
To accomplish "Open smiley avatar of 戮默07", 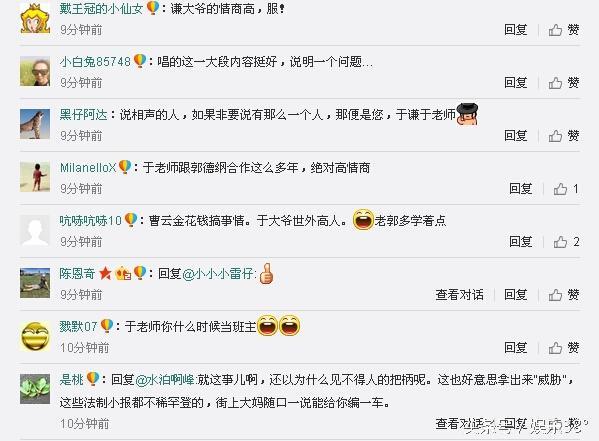I will point(35,336).
